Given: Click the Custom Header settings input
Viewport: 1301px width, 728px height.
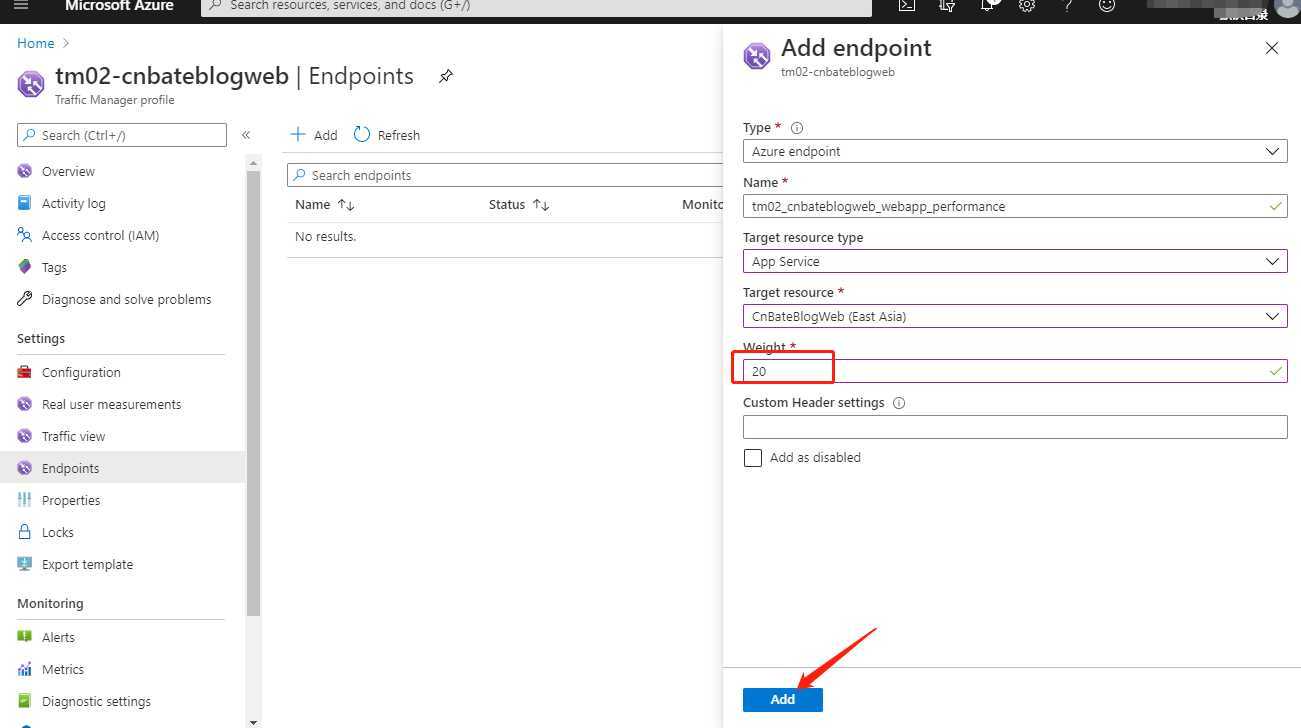Looking at the screenshot, I should click(1015, 427).
